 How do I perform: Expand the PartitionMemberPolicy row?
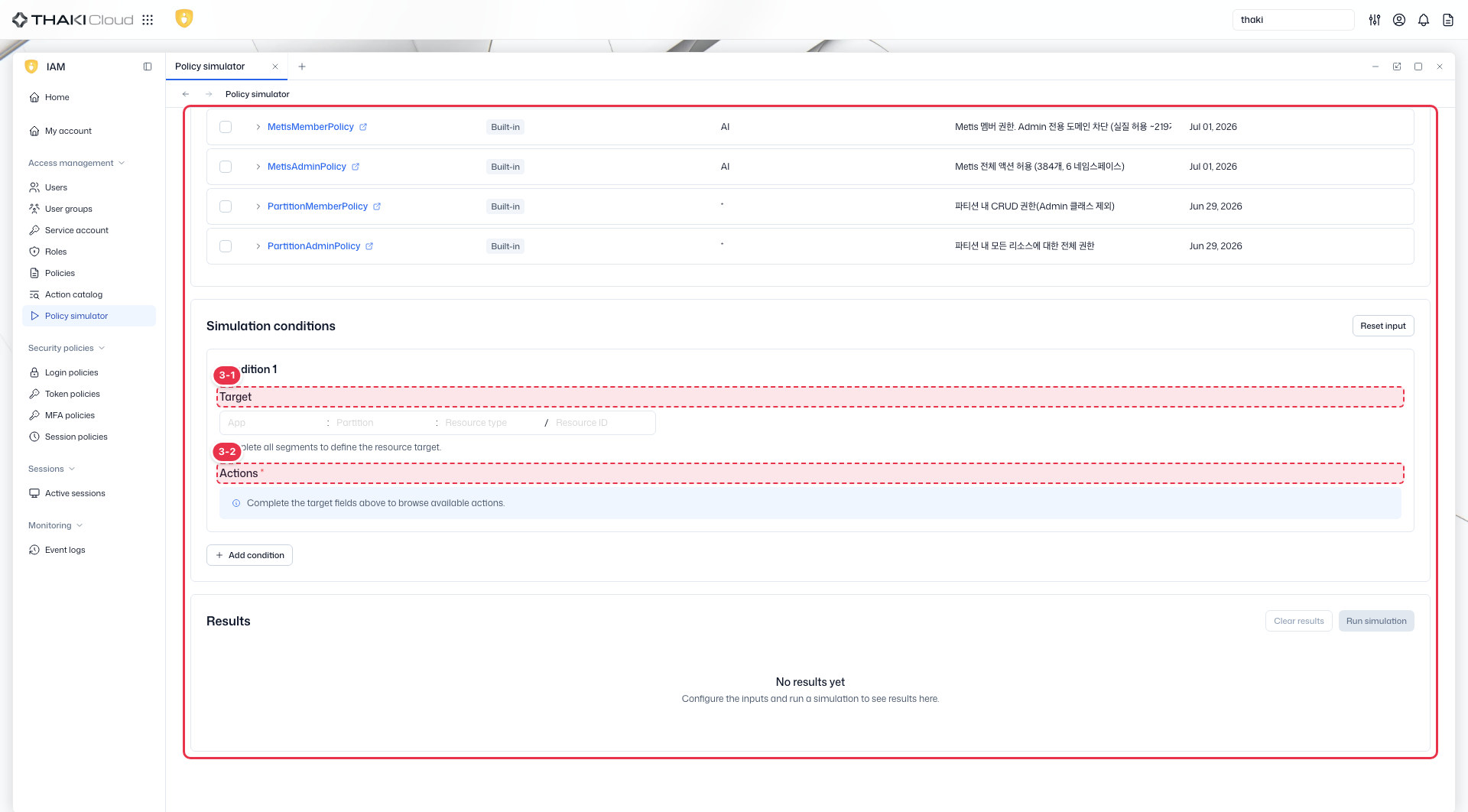pos(258,206)
